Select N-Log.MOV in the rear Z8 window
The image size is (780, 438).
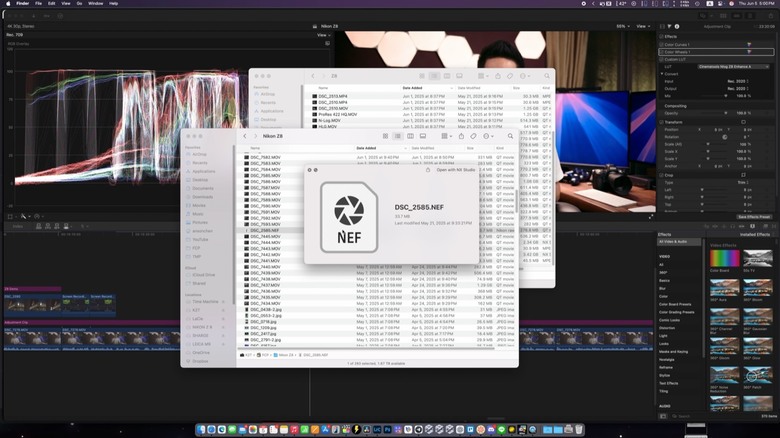coord(330,120)
